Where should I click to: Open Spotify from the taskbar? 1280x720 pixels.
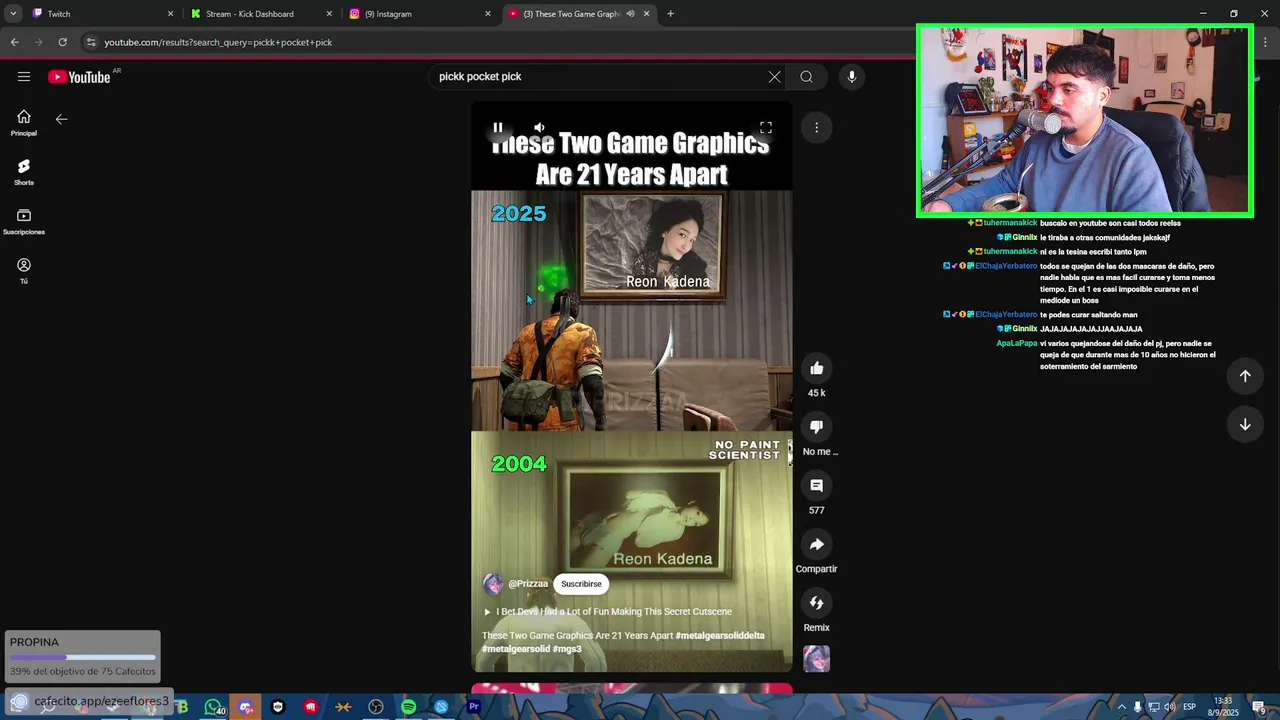408,707
